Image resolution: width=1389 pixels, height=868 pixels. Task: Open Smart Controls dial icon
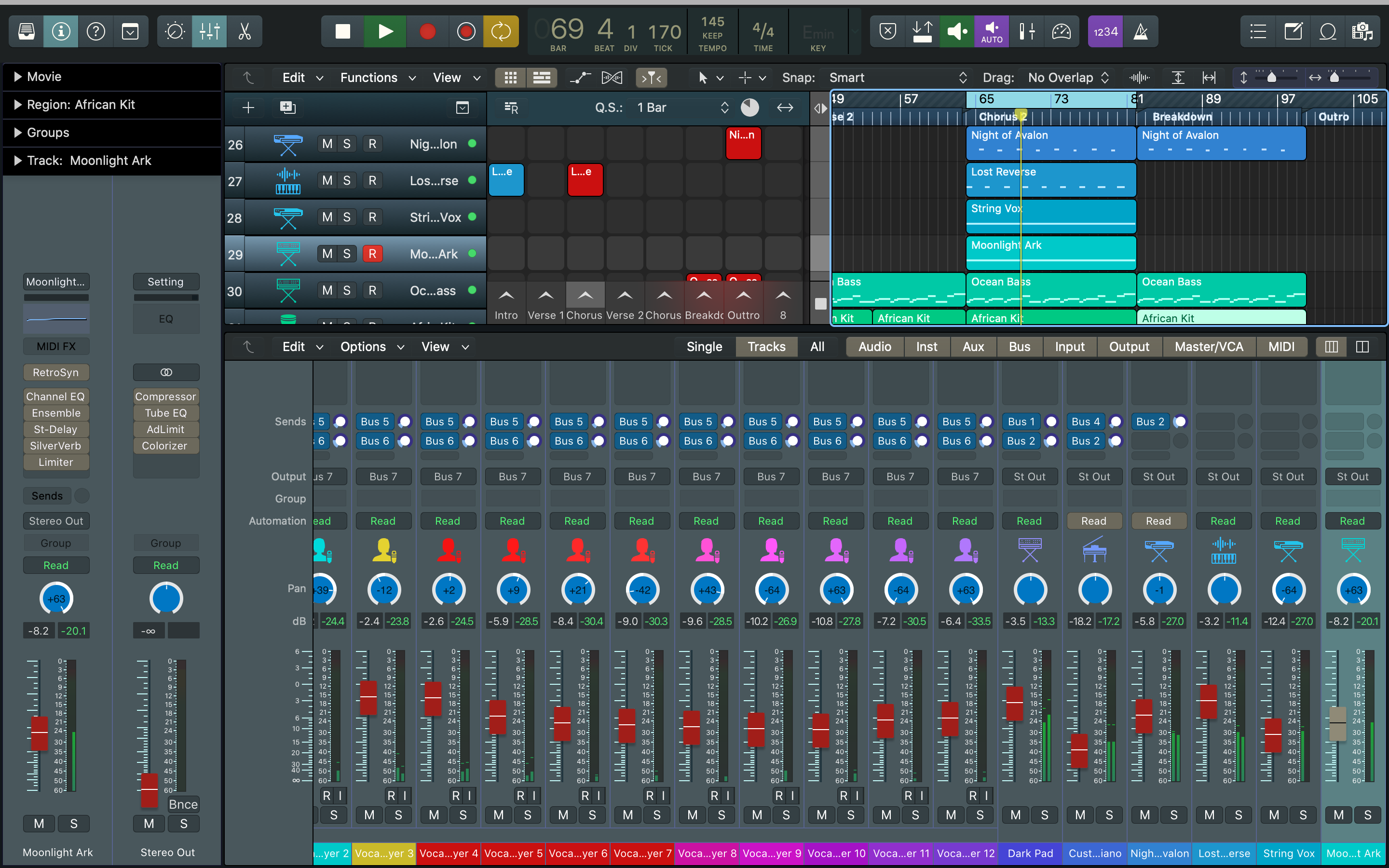point(175,31)
